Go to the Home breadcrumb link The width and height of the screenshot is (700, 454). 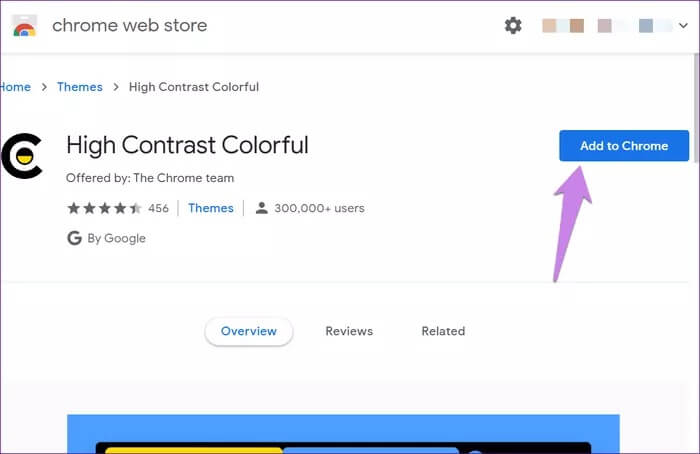(15, 87)
